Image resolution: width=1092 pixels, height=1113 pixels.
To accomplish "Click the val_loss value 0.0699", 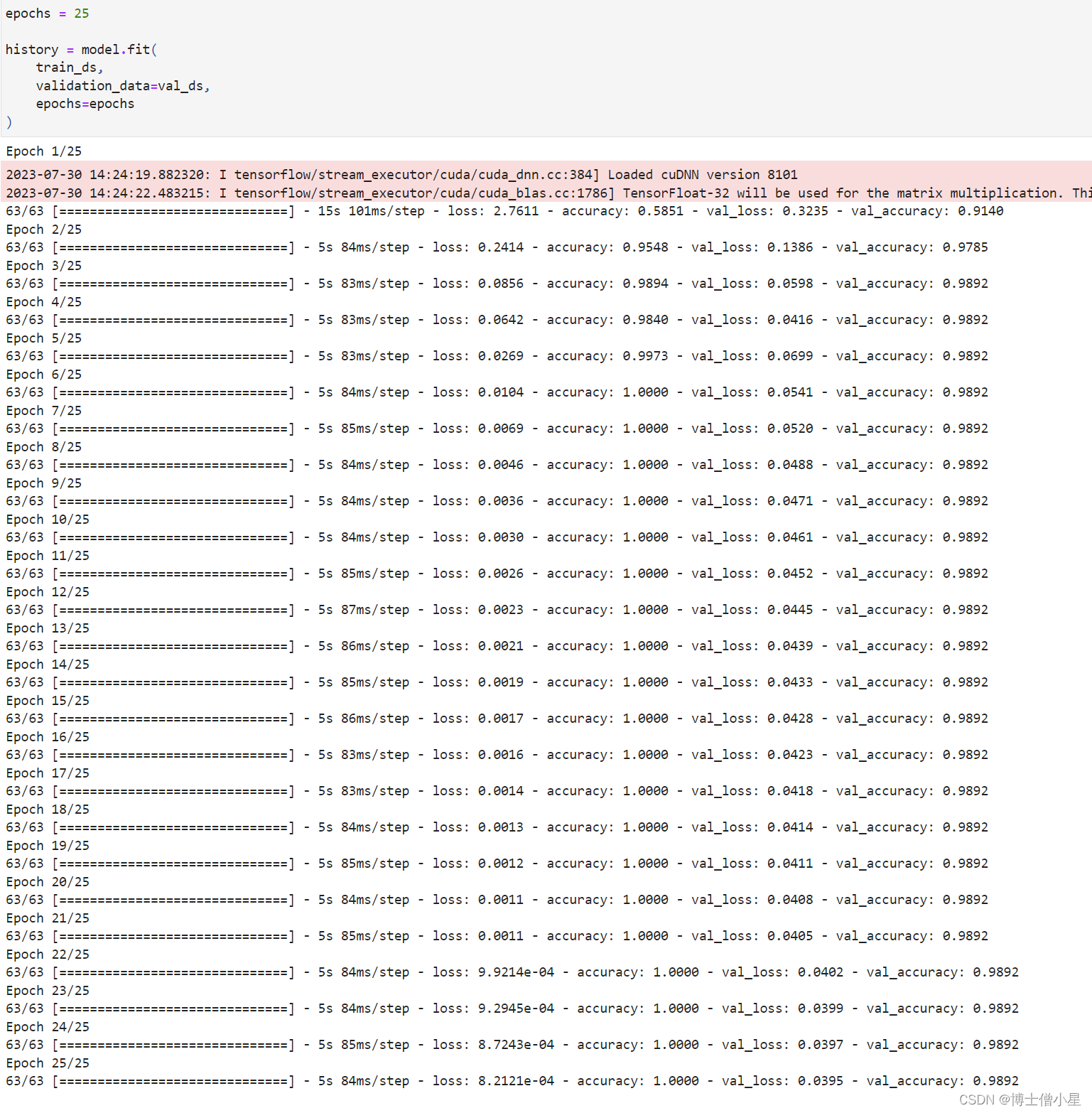I will point(790,356).
